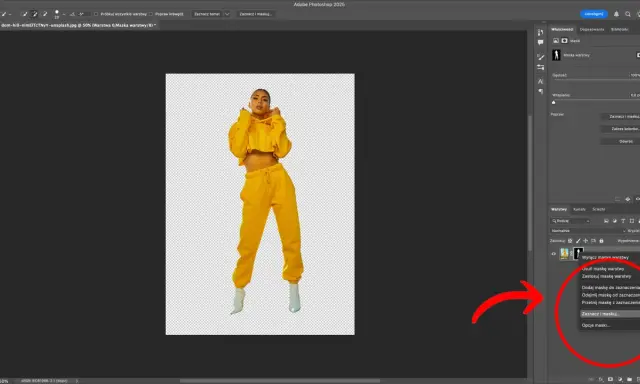The image size is (640, 384).
Task: Click Zaznacz i maskuj in options bar
Action: (x=256, y=14)
